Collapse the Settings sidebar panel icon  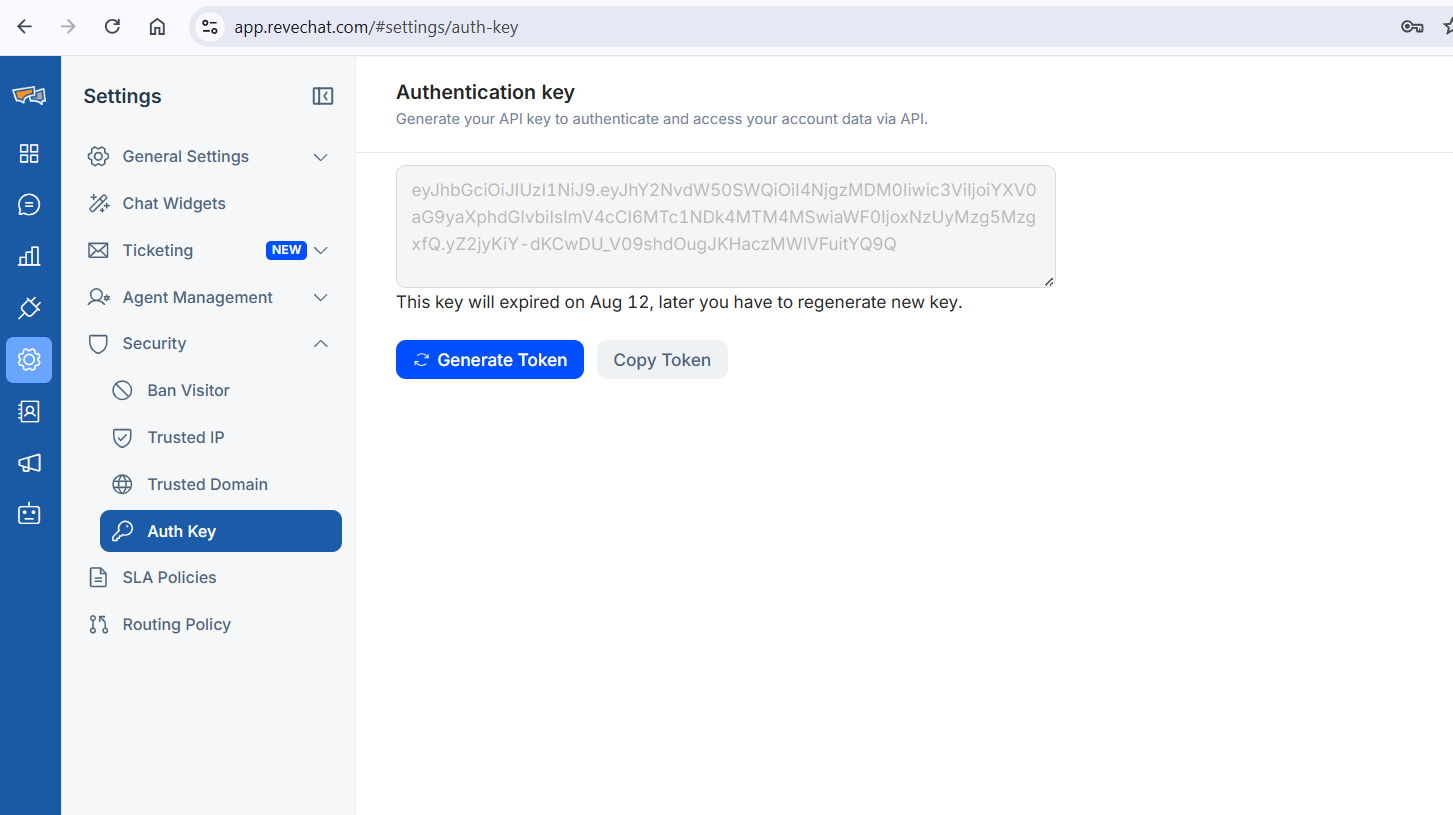pos(323,96)
